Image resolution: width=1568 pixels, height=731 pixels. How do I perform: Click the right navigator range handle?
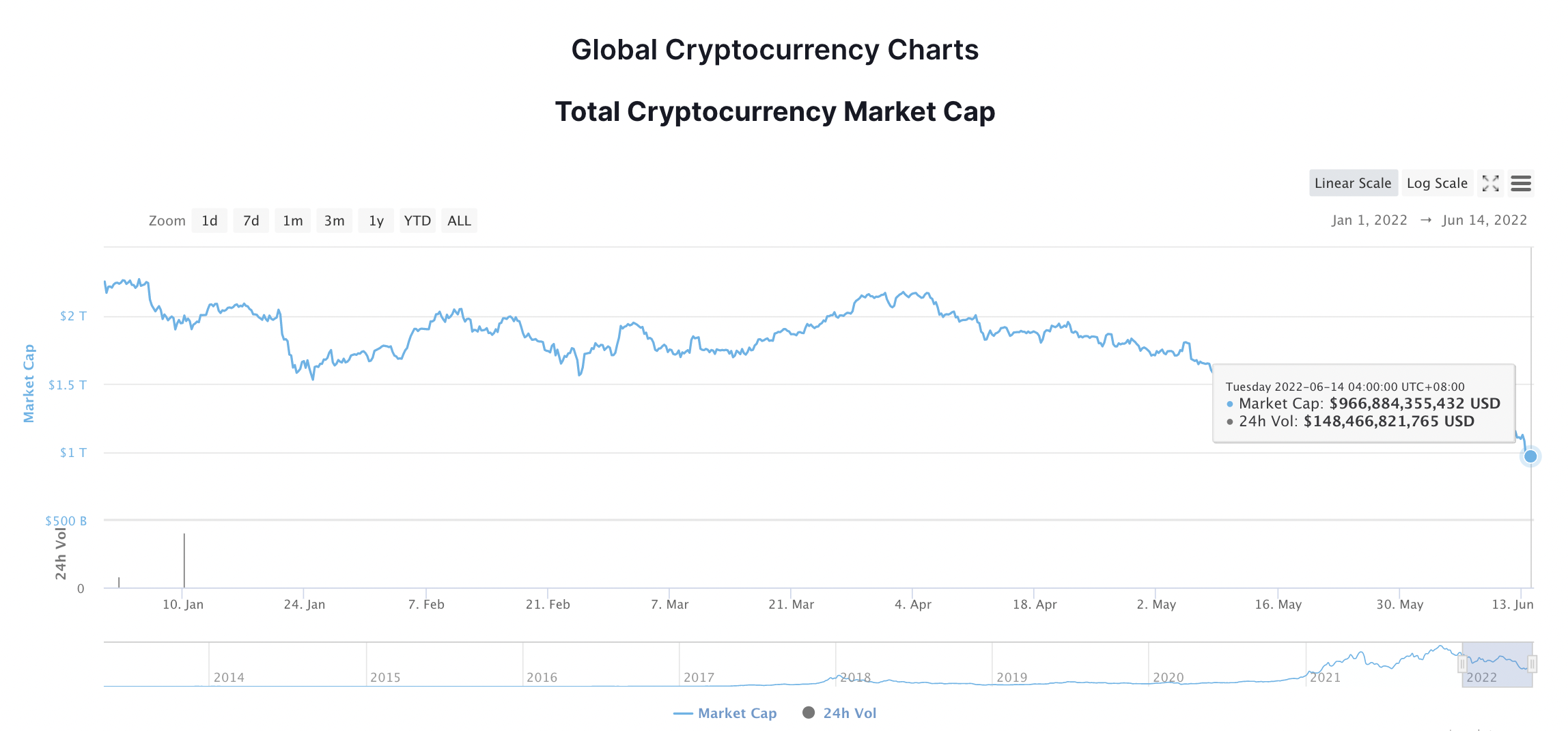[1532, 663]
